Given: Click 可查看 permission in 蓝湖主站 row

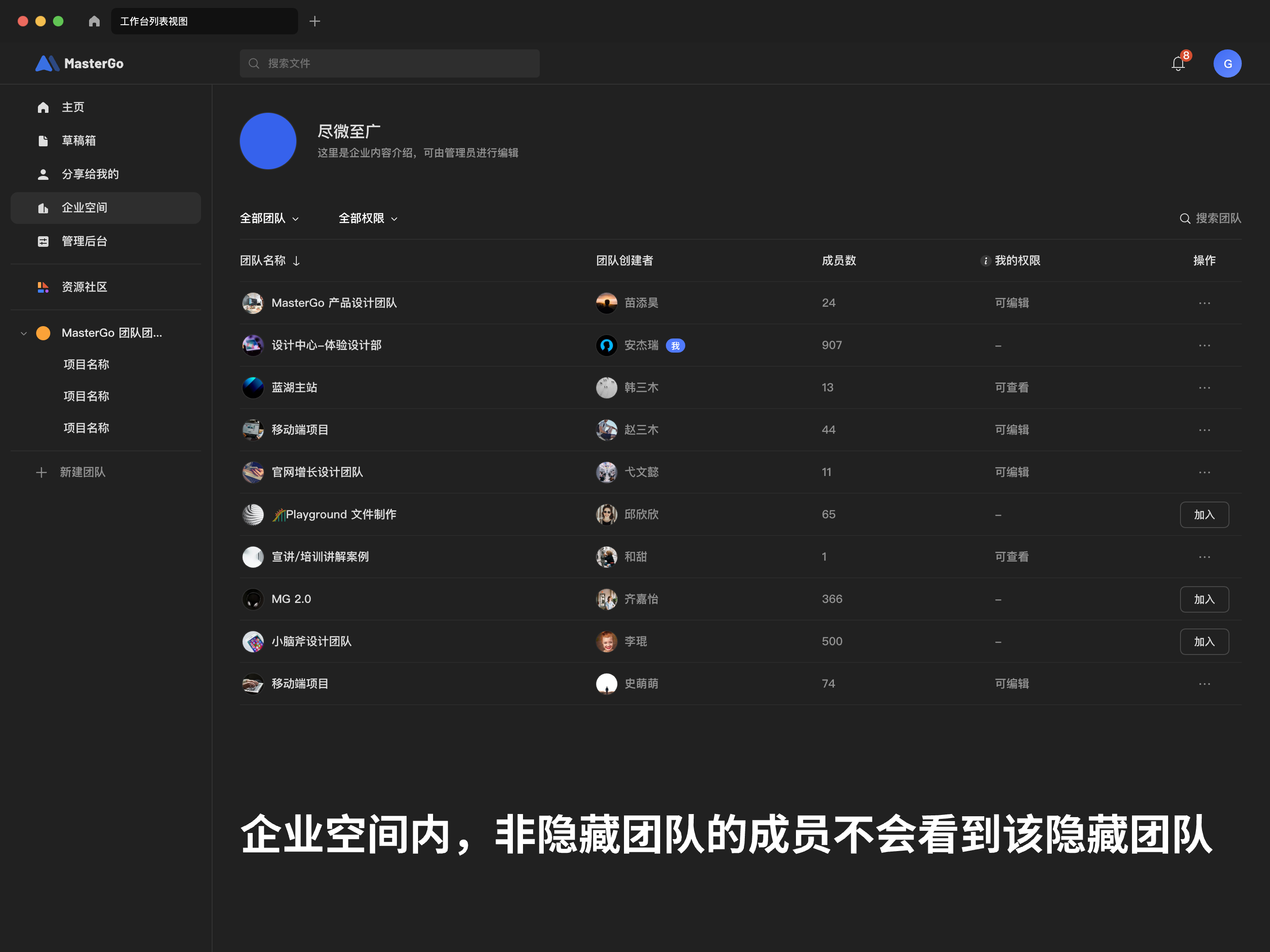Looking at the screenshot, I should (1011, 387).
